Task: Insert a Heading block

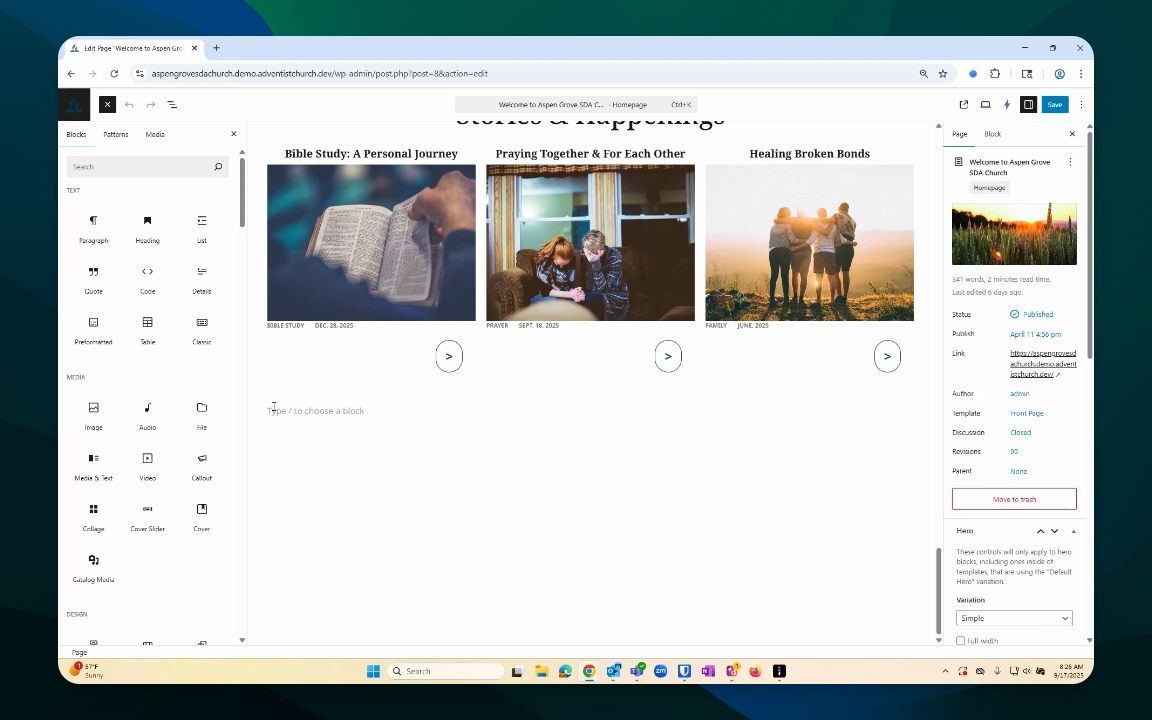Action: point(147,227)
